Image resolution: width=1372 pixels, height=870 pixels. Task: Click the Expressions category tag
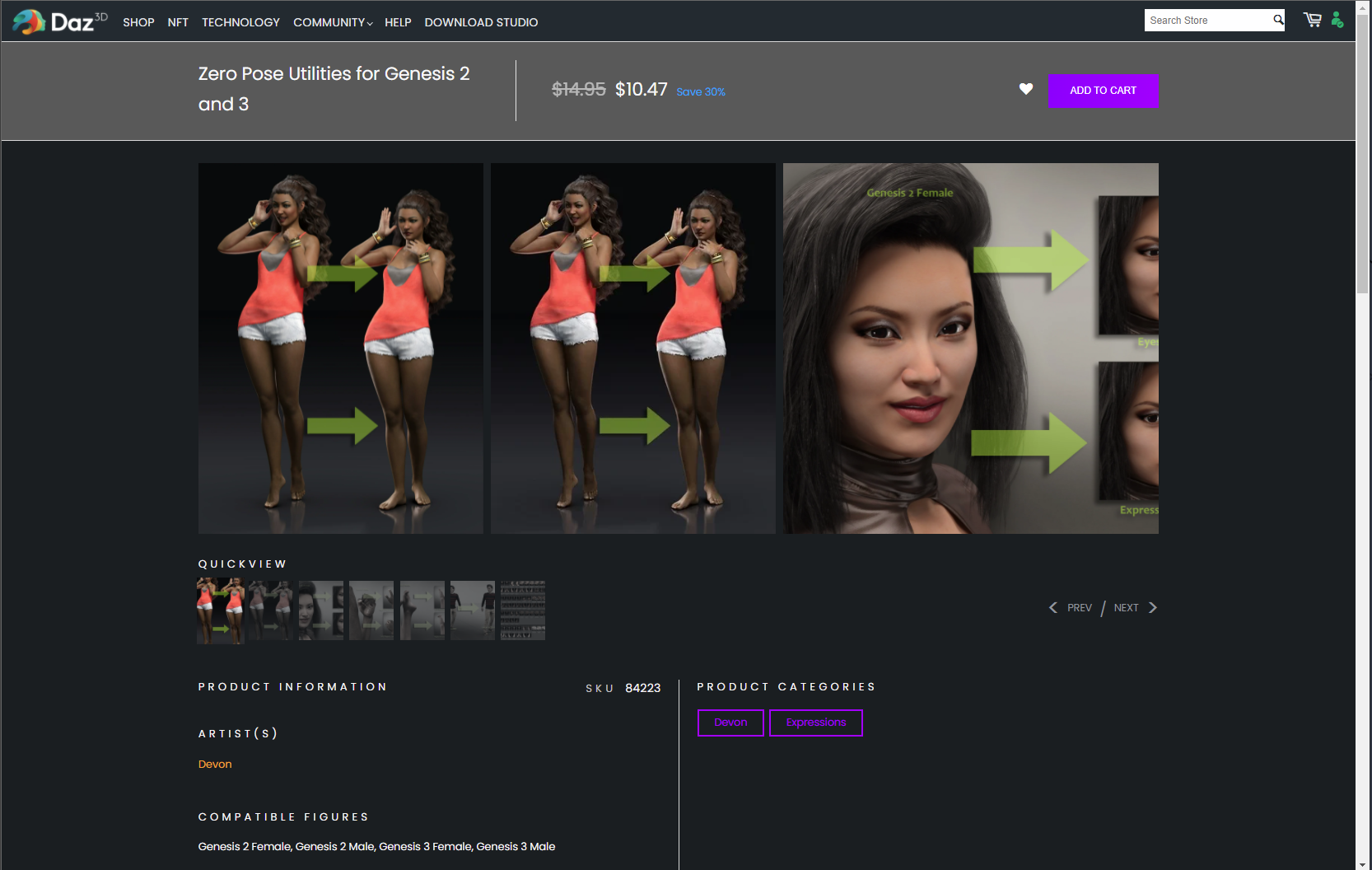[x=816, y=723]
